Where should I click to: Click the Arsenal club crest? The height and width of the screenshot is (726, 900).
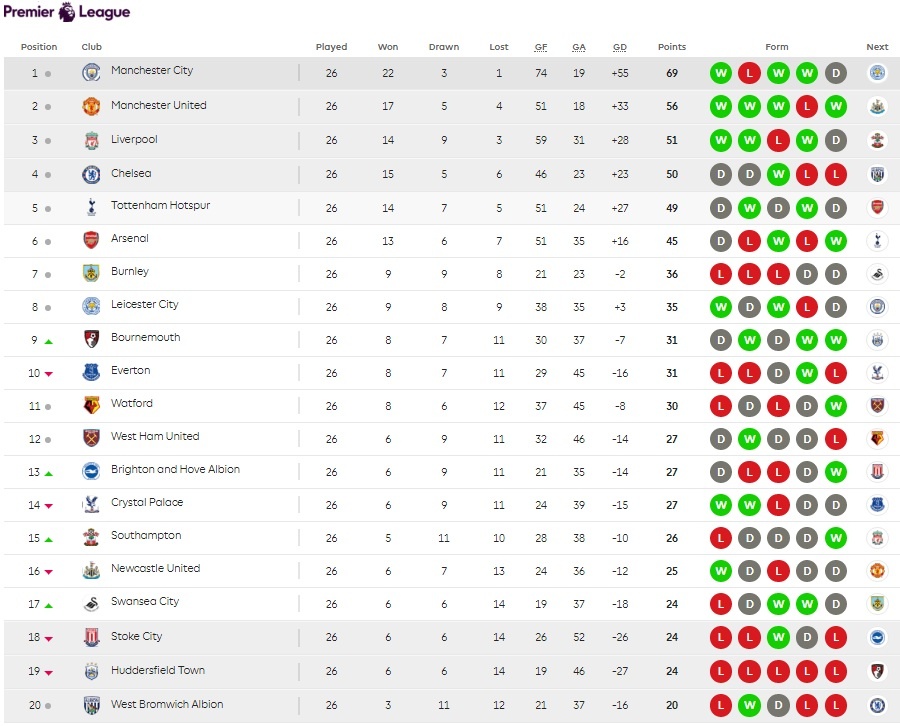coord(92,240)
